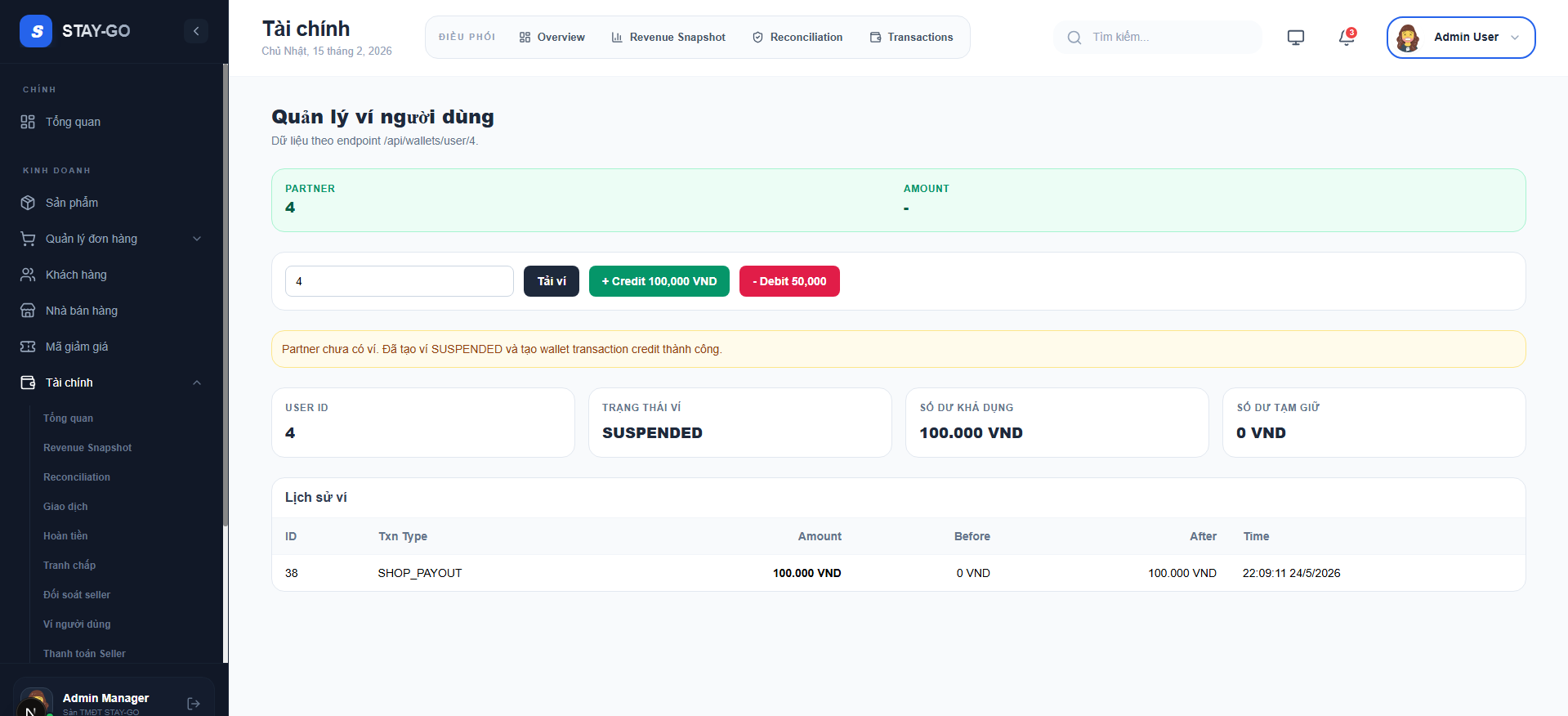This screenshot has height=716, width=1568.
Task: Open the Reconciliation tab
Action: [x=797, y=38]
